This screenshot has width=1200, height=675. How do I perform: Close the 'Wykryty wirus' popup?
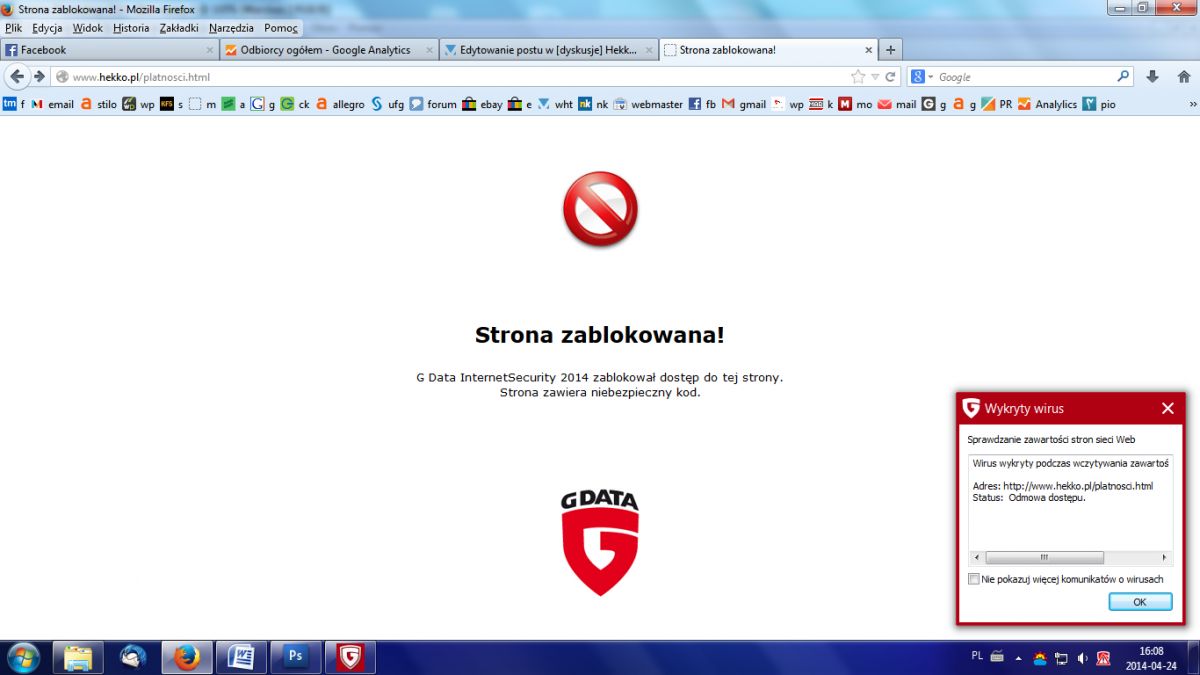pyautogui.click(x=1167, y=408)
